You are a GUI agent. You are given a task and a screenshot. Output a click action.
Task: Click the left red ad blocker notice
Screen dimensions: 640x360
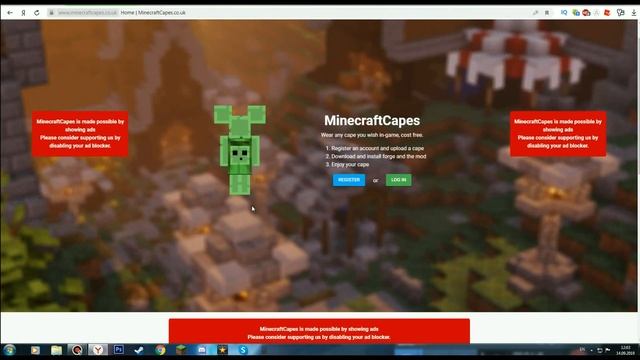[80, 133]
